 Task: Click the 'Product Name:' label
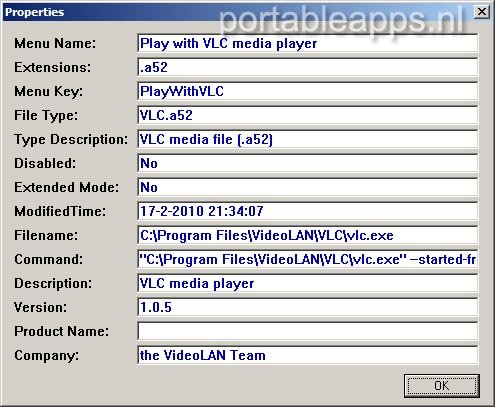pos(61,331)
